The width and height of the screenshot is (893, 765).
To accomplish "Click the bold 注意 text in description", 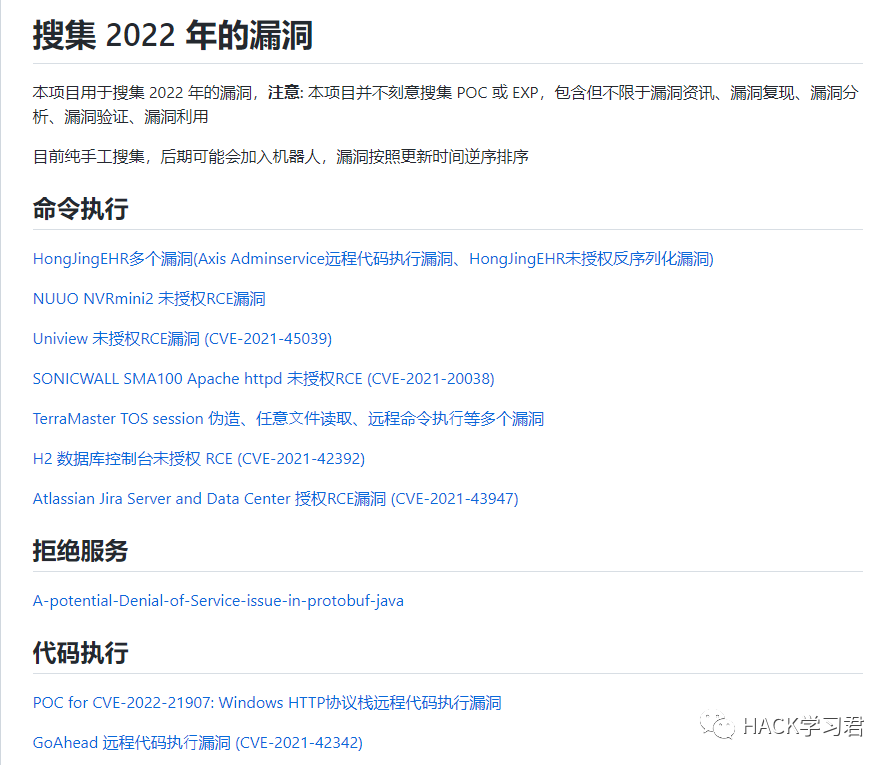I will [285, 93].
